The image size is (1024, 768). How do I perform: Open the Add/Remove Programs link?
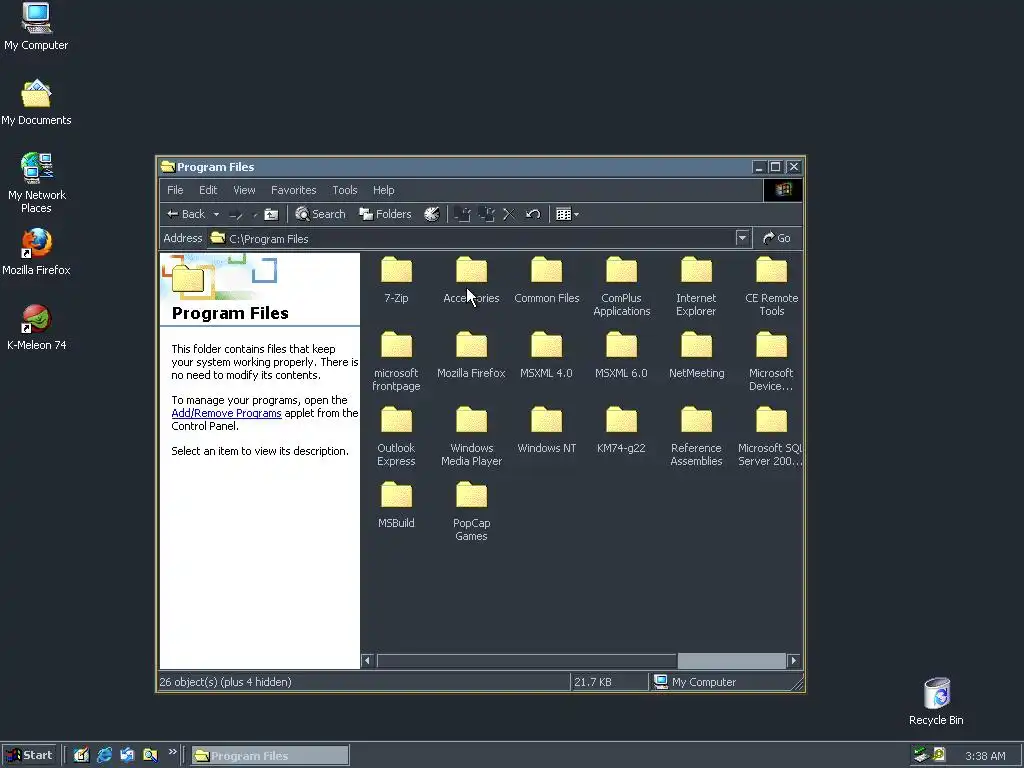pos(226,413)
